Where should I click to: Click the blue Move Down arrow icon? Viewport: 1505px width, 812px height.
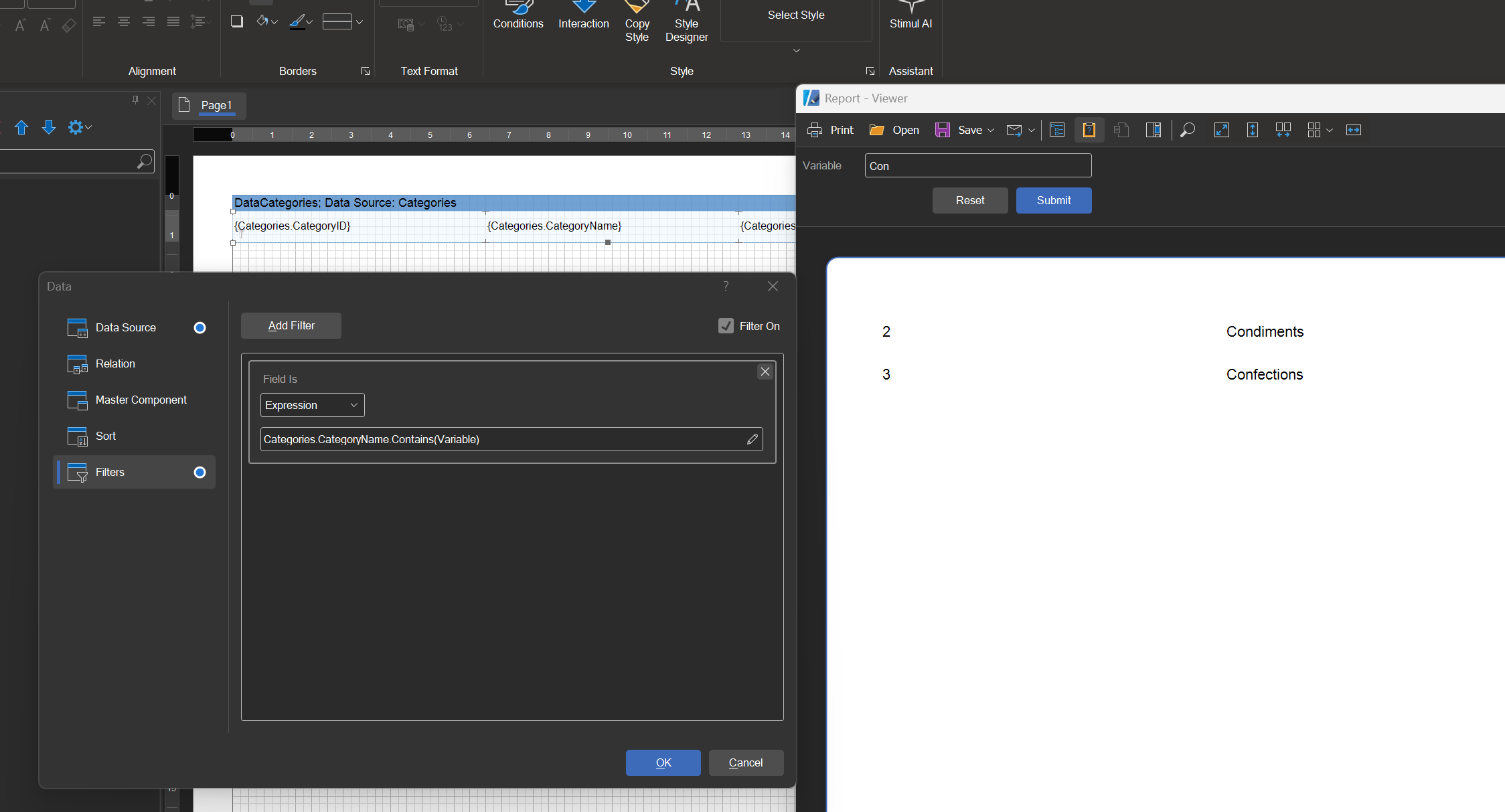tap(49, 127)
